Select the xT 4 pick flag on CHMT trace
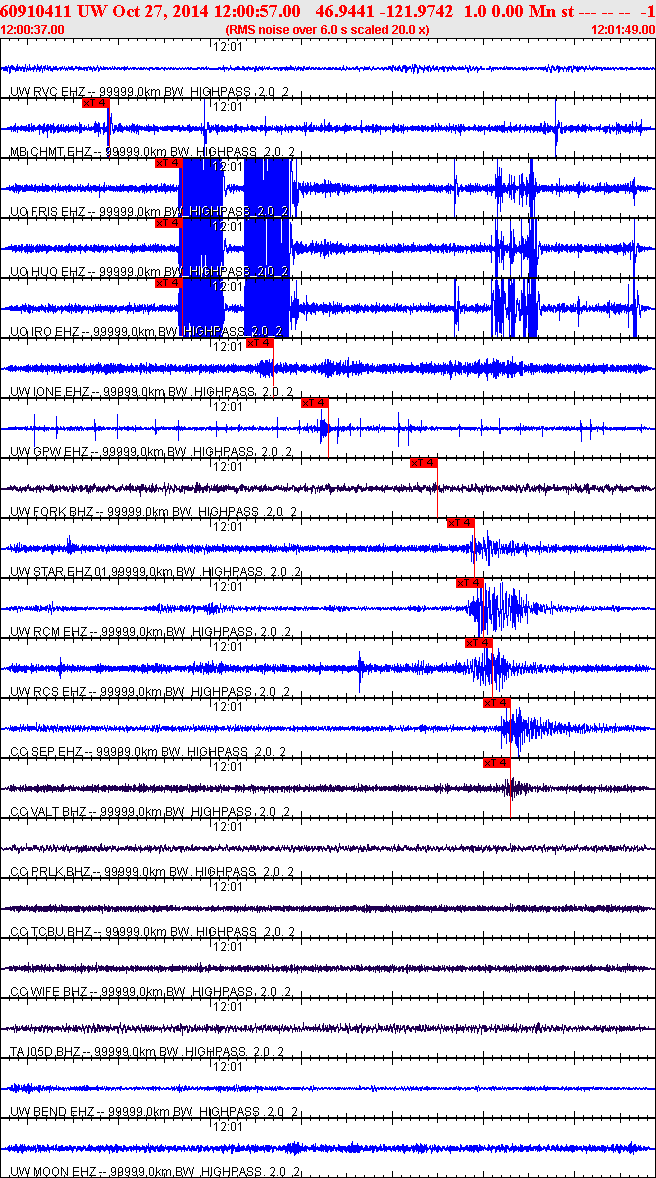The width and height of the screenshot is (656, 1178). (95, 103)
